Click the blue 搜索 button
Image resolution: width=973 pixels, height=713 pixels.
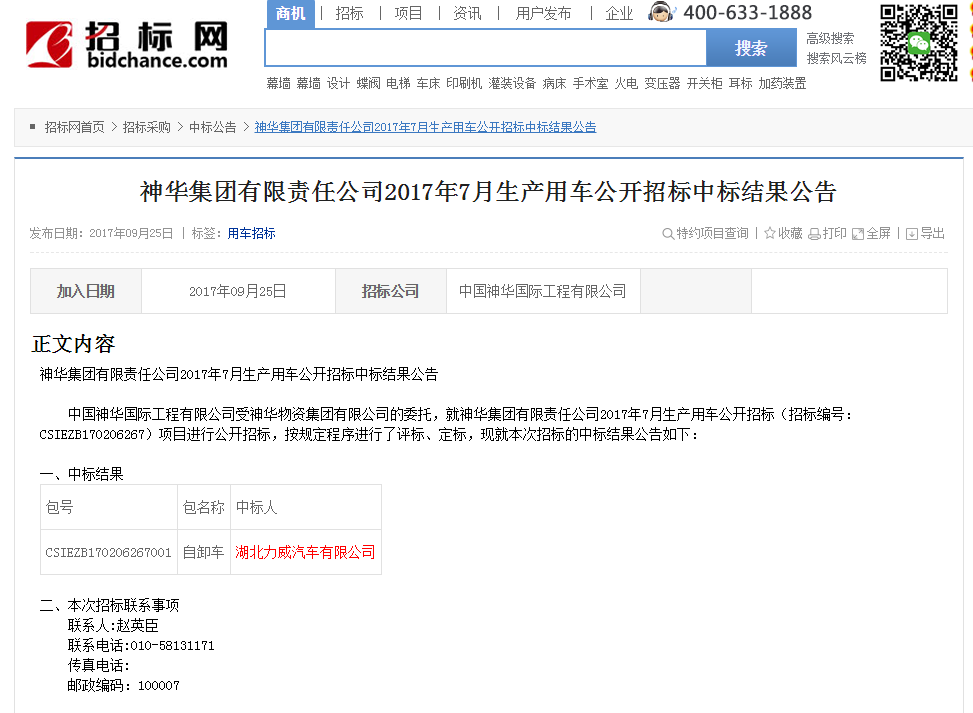click(751, 48)
